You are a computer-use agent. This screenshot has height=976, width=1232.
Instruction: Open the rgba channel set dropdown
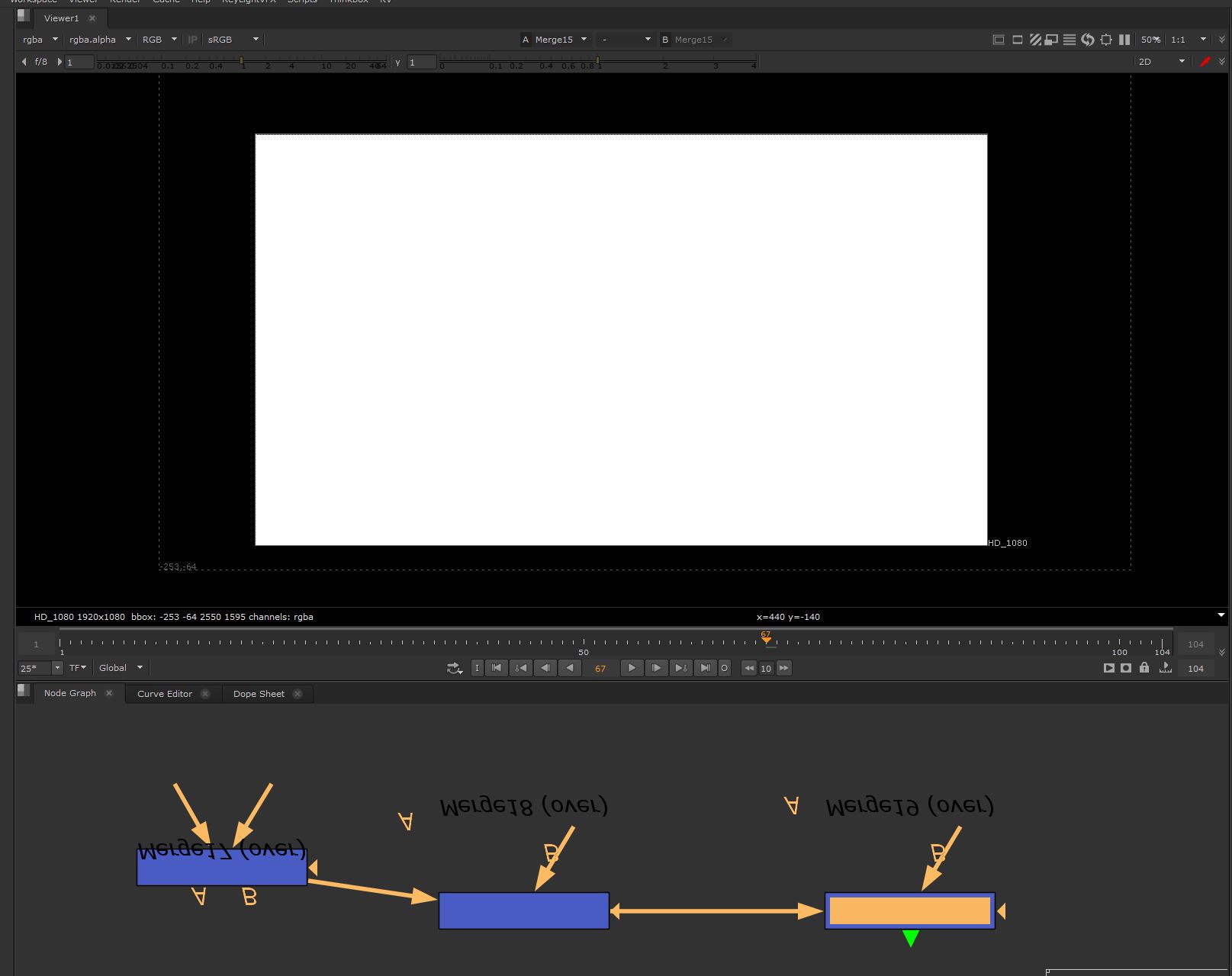tap(40, 40)
